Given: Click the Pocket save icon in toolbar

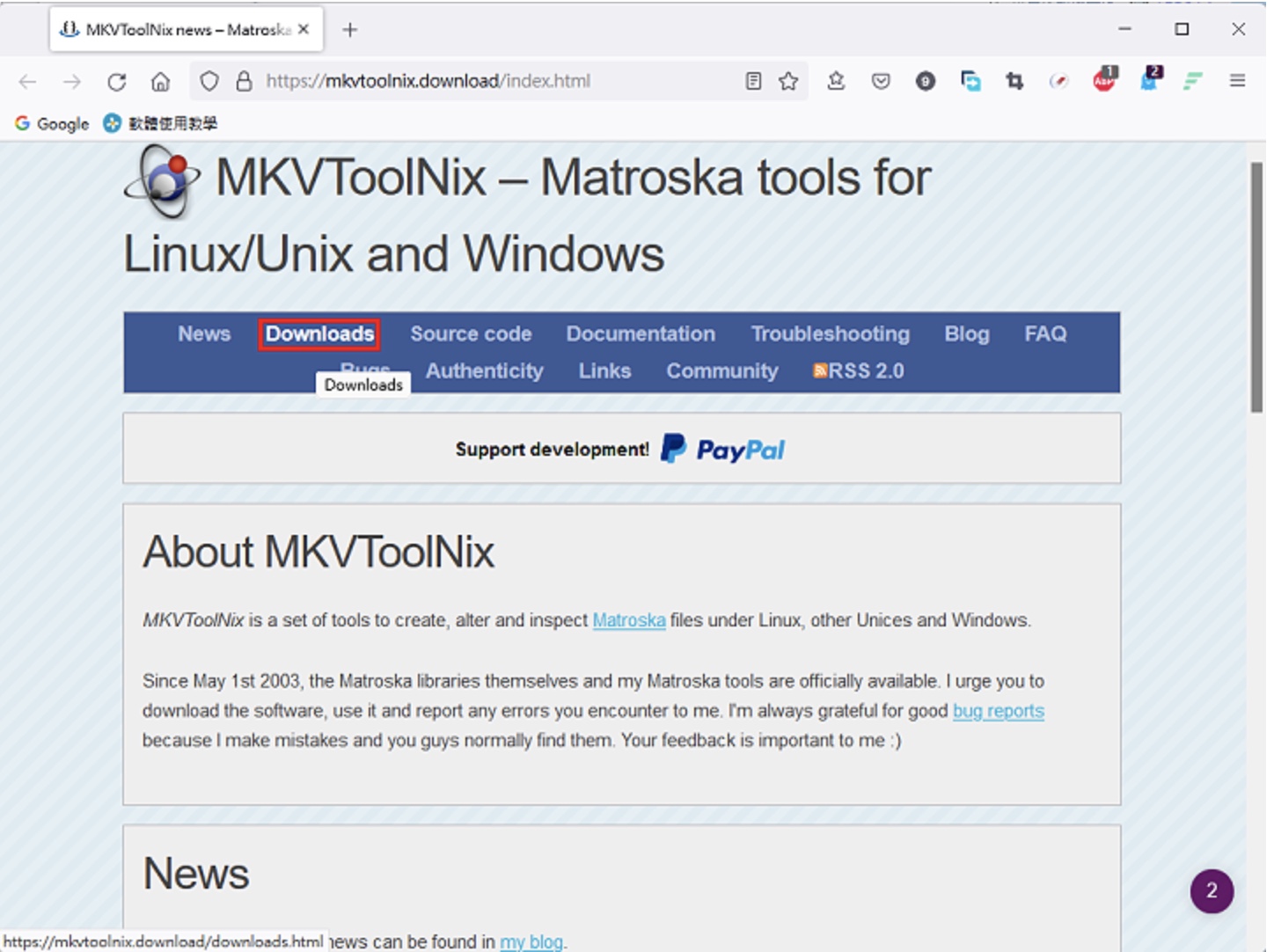Looking at the screenshot, I should pyautogui.click(x=881, y=81).
